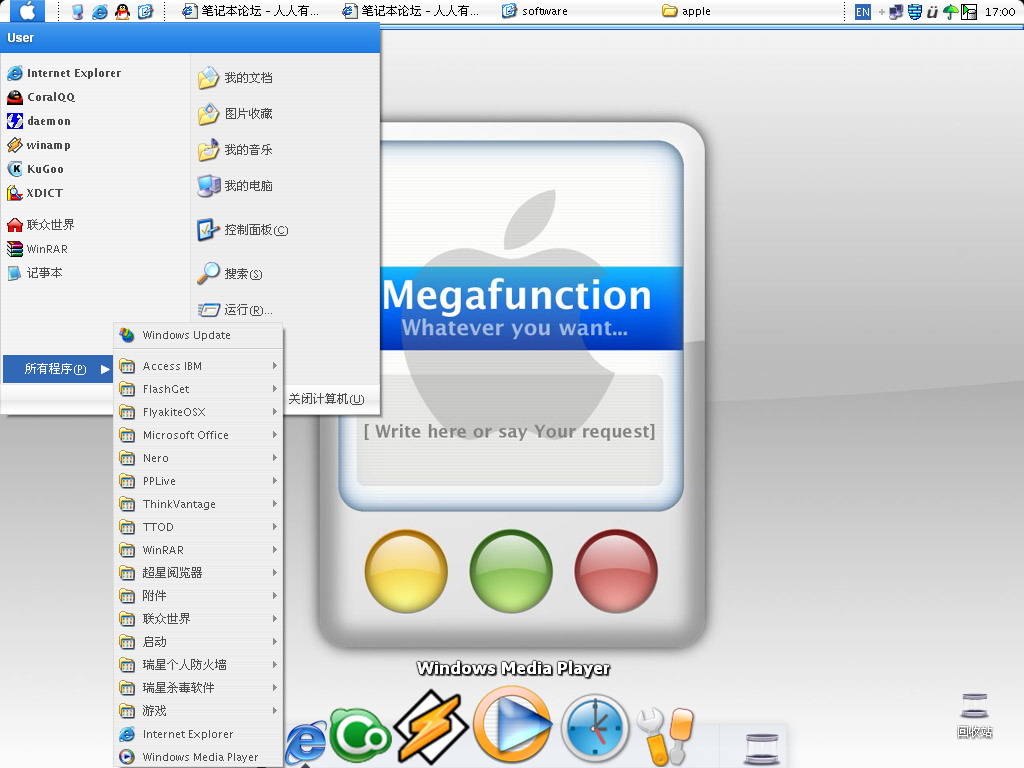Expand the FlashGet submenu arrow
Viewport: 1024px width, 768px height.
(275, 389)
